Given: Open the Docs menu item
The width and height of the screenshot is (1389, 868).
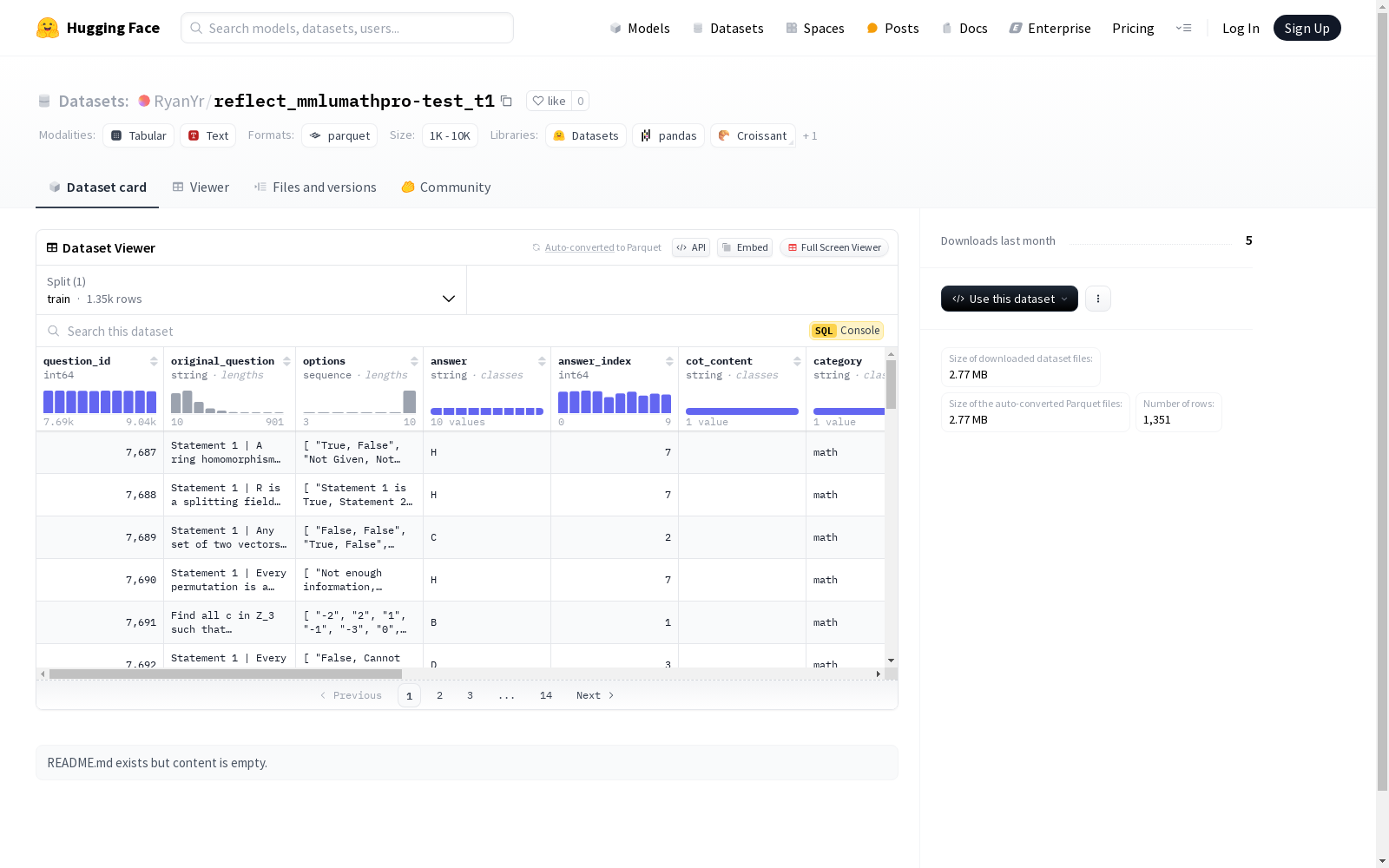Looking at the screenshot, I should (x=964, y=28).
